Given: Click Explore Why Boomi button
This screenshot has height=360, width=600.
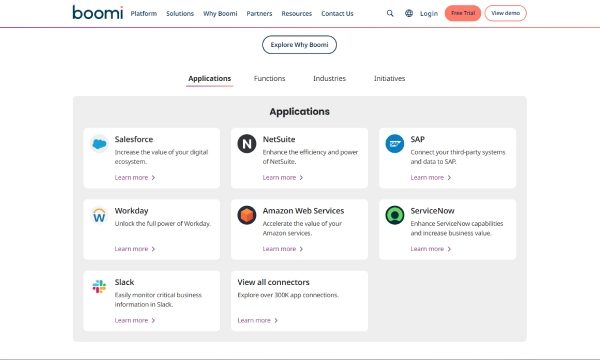Looking at the screenshot, I should (299, 45).
